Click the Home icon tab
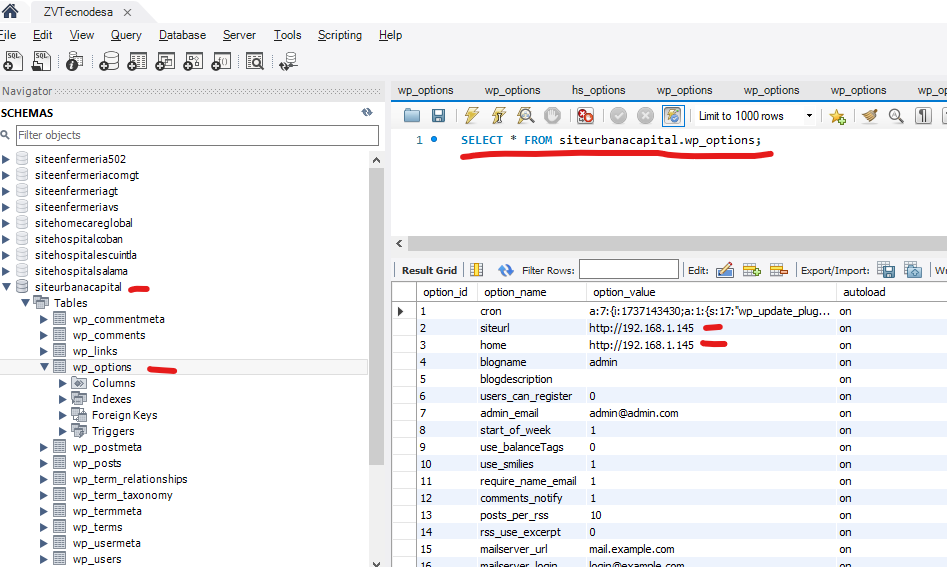947x567 pixels. click(x=10, y=11)
